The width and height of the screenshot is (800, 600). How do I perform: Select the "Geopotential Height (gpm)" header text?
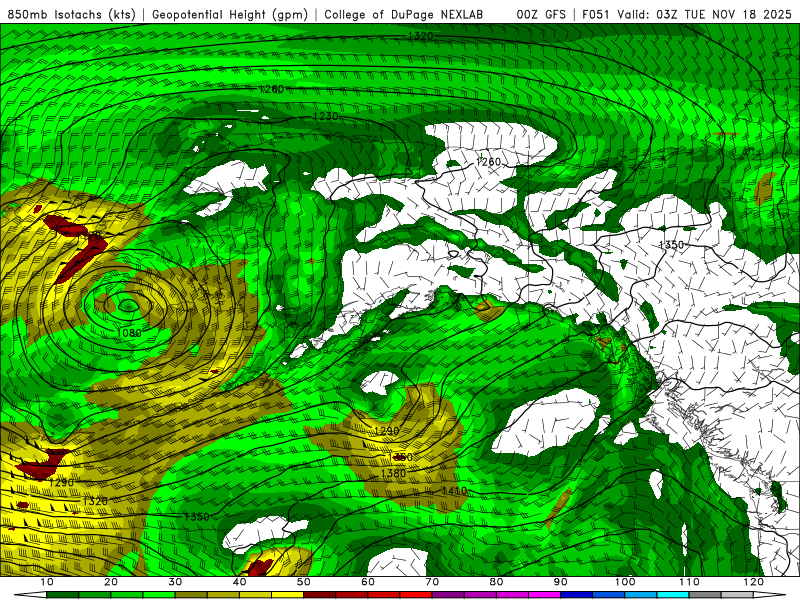pos(230,14)
